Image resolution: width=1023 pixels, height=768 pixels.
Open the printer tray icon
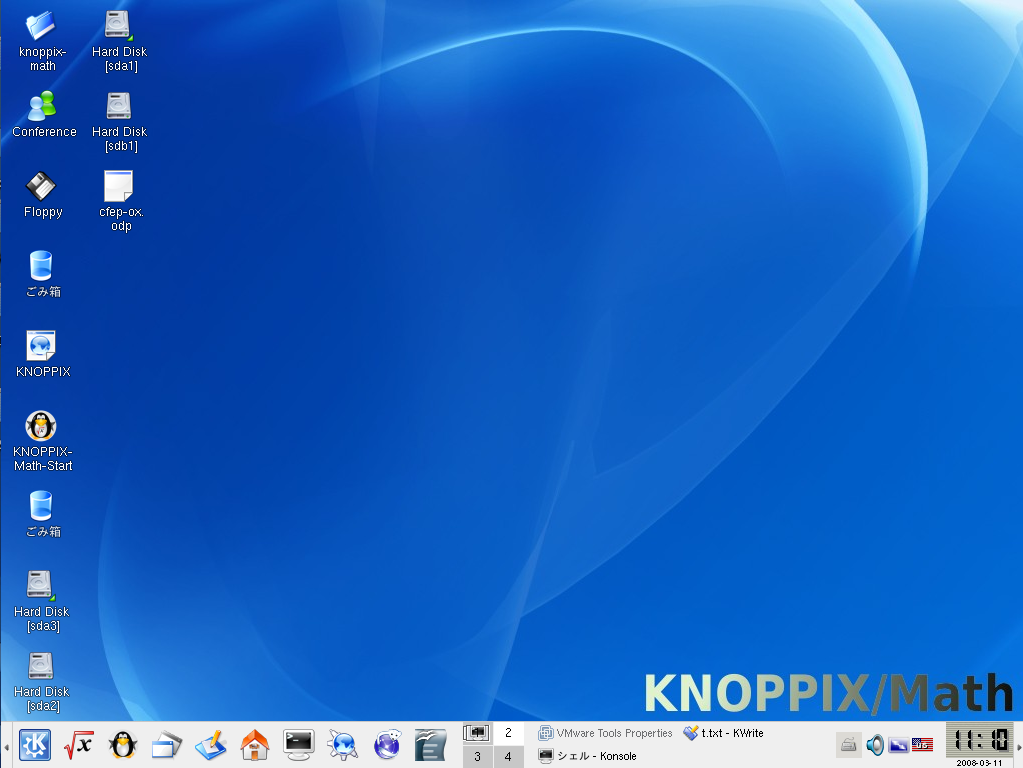click(x=848, y=745)
